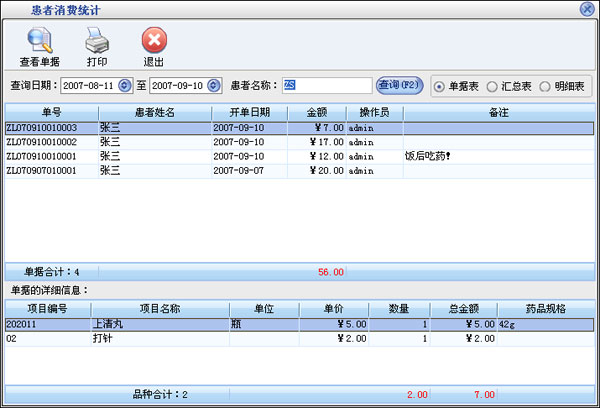Open the end date 2007-09-10 picker dropdown
The image size is (600, 408).
point(212,86)
